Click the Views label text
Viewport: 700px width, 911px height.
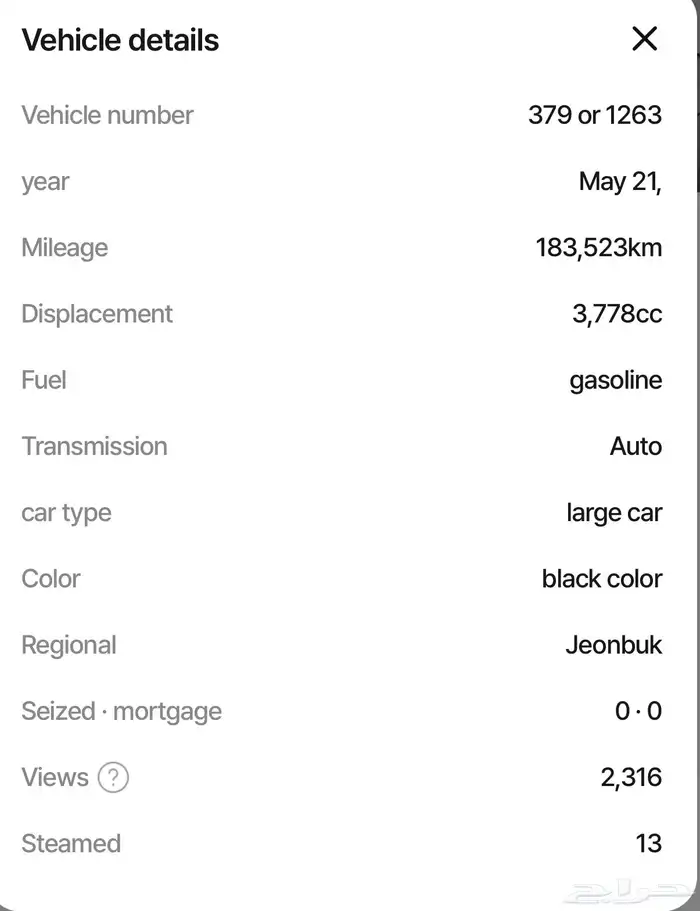tap(55, 777)
